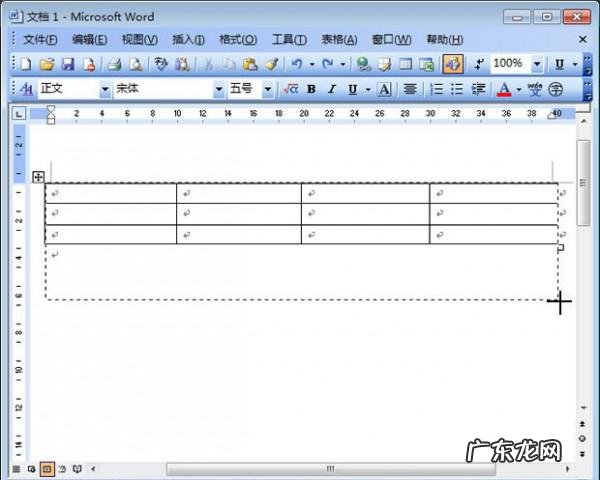The height and width of the screenshot is (480, 600).
Task: Open the 工具(T) menu
Action: click(x=289, y=39)
